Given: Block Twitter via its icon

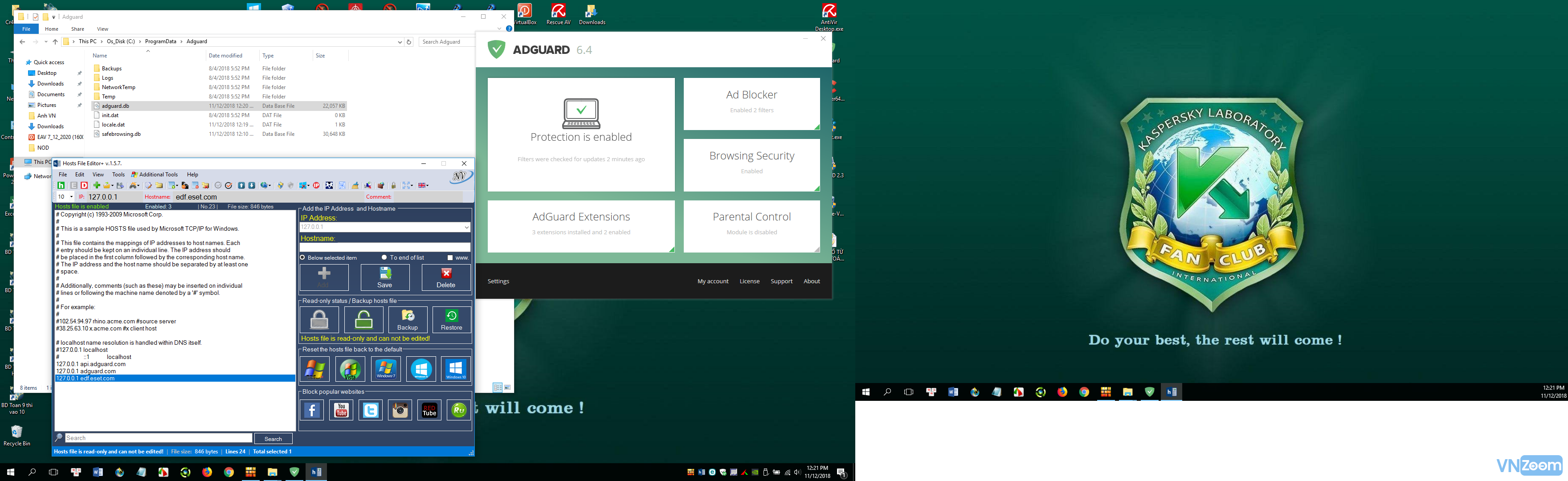Looking at the screenshot, I should (x=371, y=410).
